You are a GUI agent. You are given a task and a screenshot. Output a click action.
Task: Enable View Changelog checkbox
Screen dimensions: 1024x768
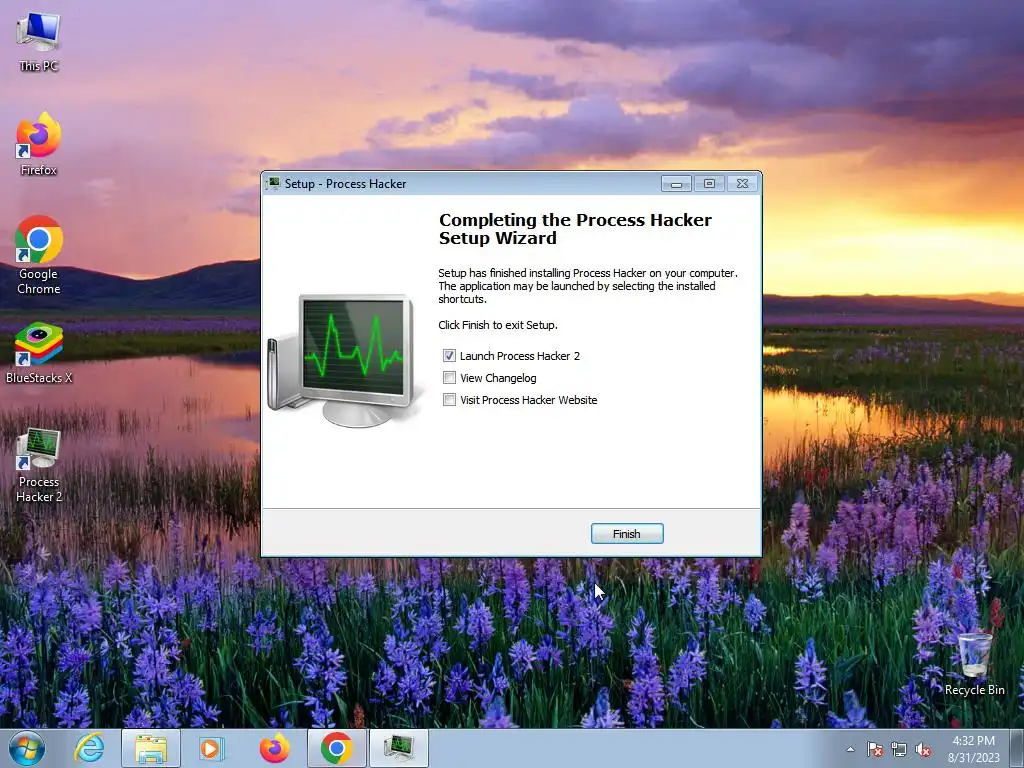[449, 377]
